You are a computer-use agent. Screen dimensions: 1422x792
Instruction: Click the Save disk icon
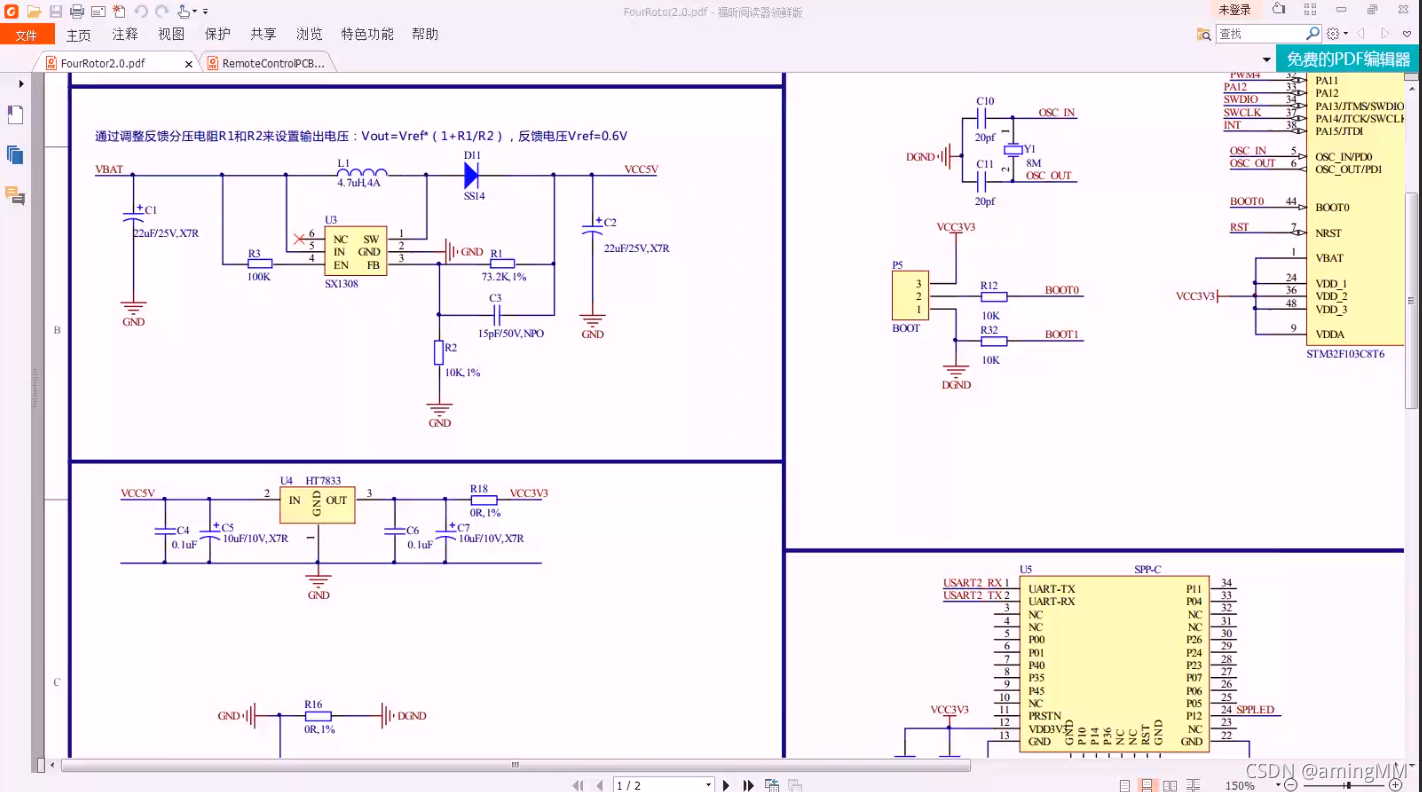pos(56,11)
